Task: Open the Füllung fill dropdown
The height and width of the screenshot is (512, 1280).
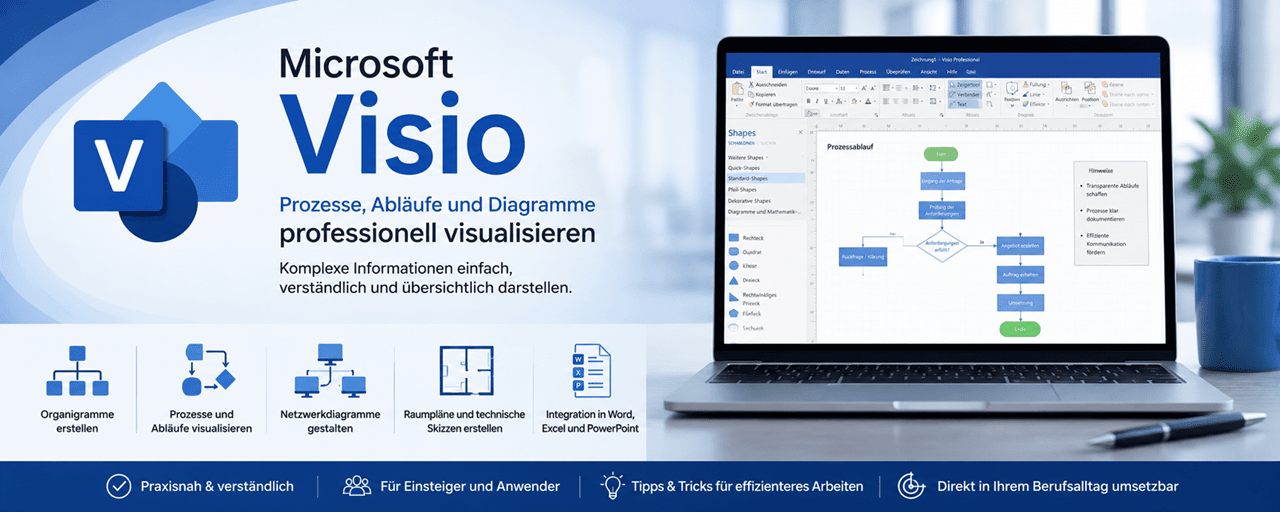Action: coord(1036,85)
